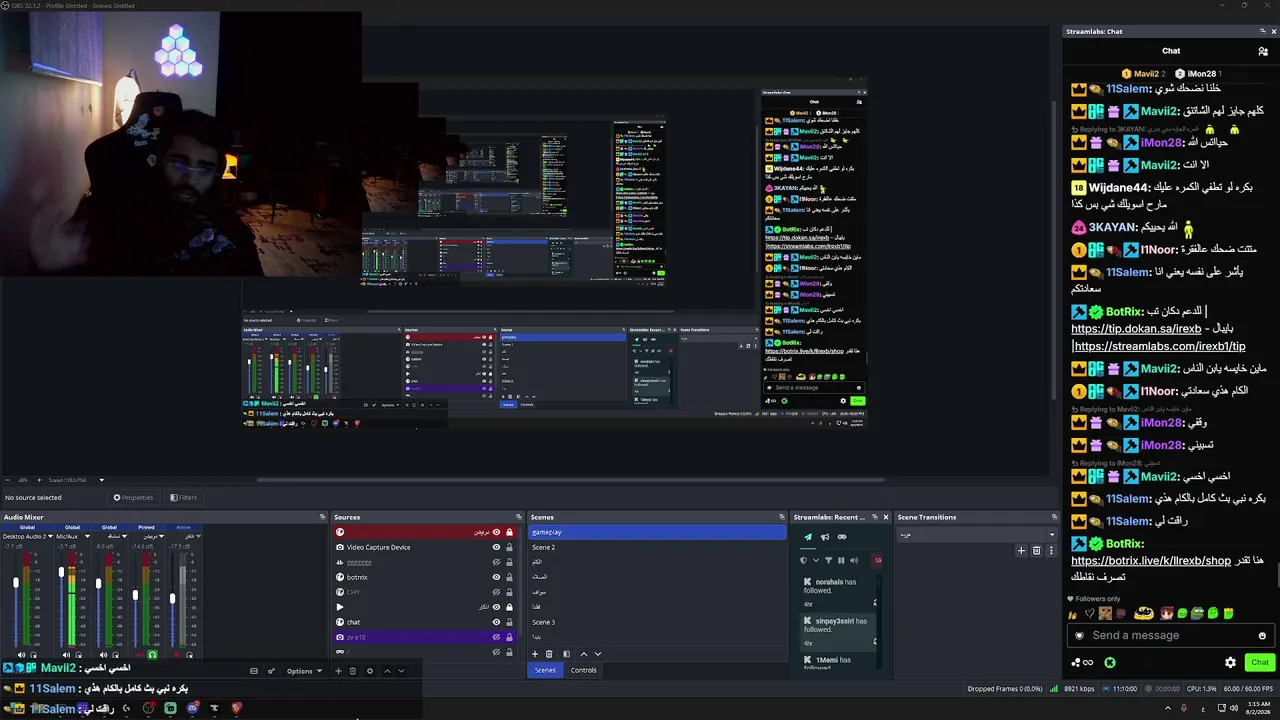Delete the selected scene with the trash icon

(x=549, y=654)
